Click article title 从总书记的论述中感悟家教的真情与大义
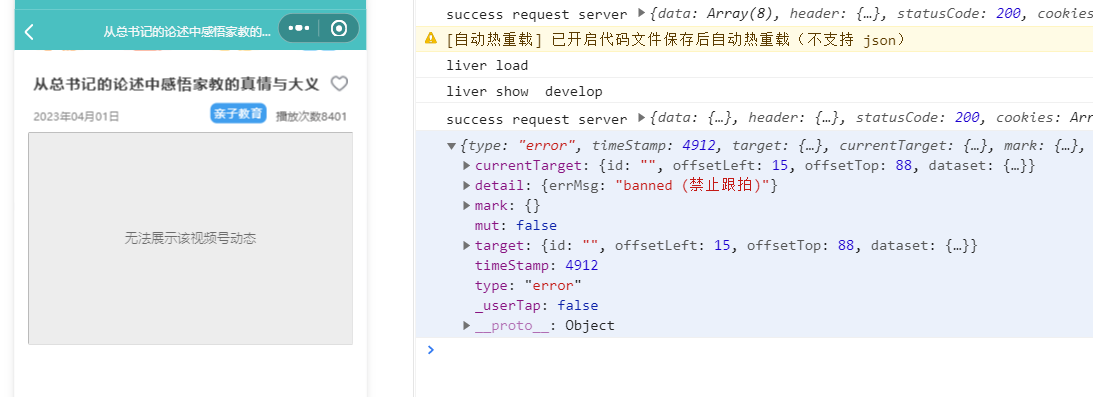The width and height of the screenshot is (1093, 397). pos(176,85)
